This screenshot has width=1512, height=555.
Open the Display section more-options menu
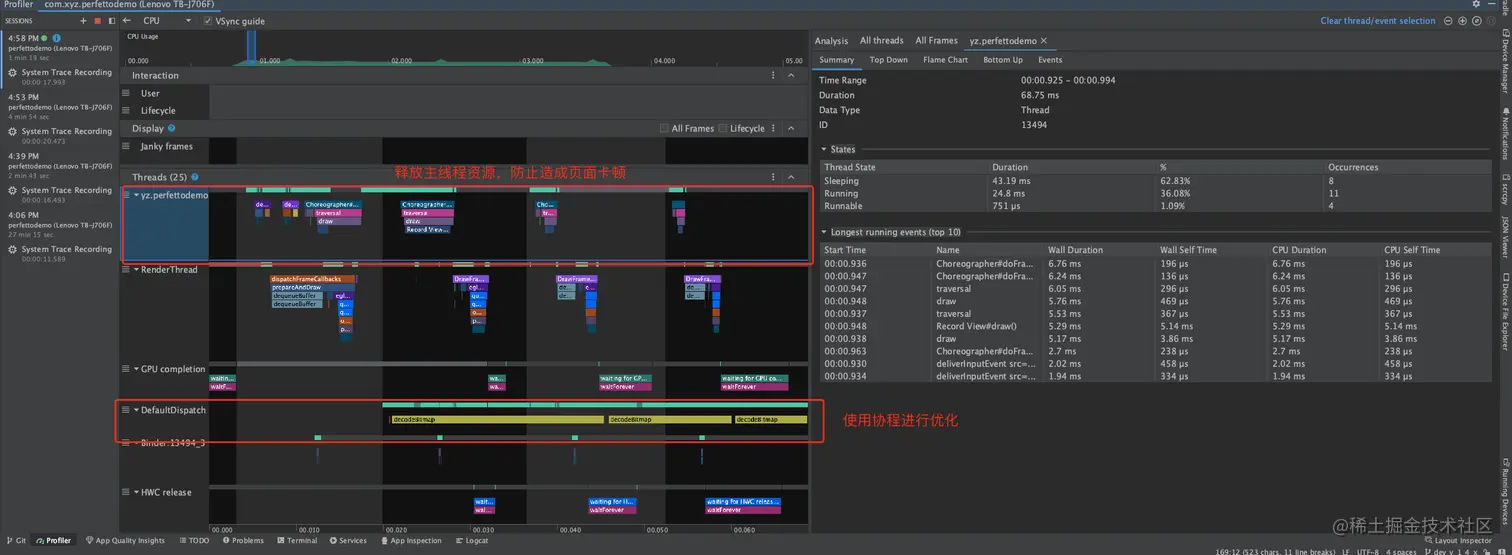pos(773,128)
